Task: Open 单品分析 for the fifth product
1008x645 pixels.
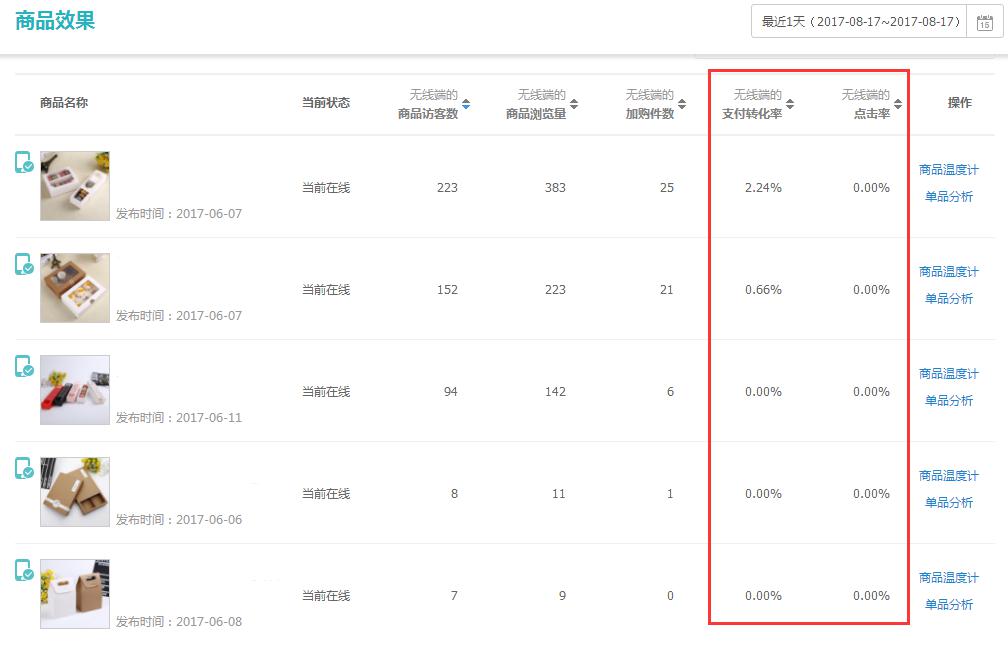Action: tap(948, 605)
